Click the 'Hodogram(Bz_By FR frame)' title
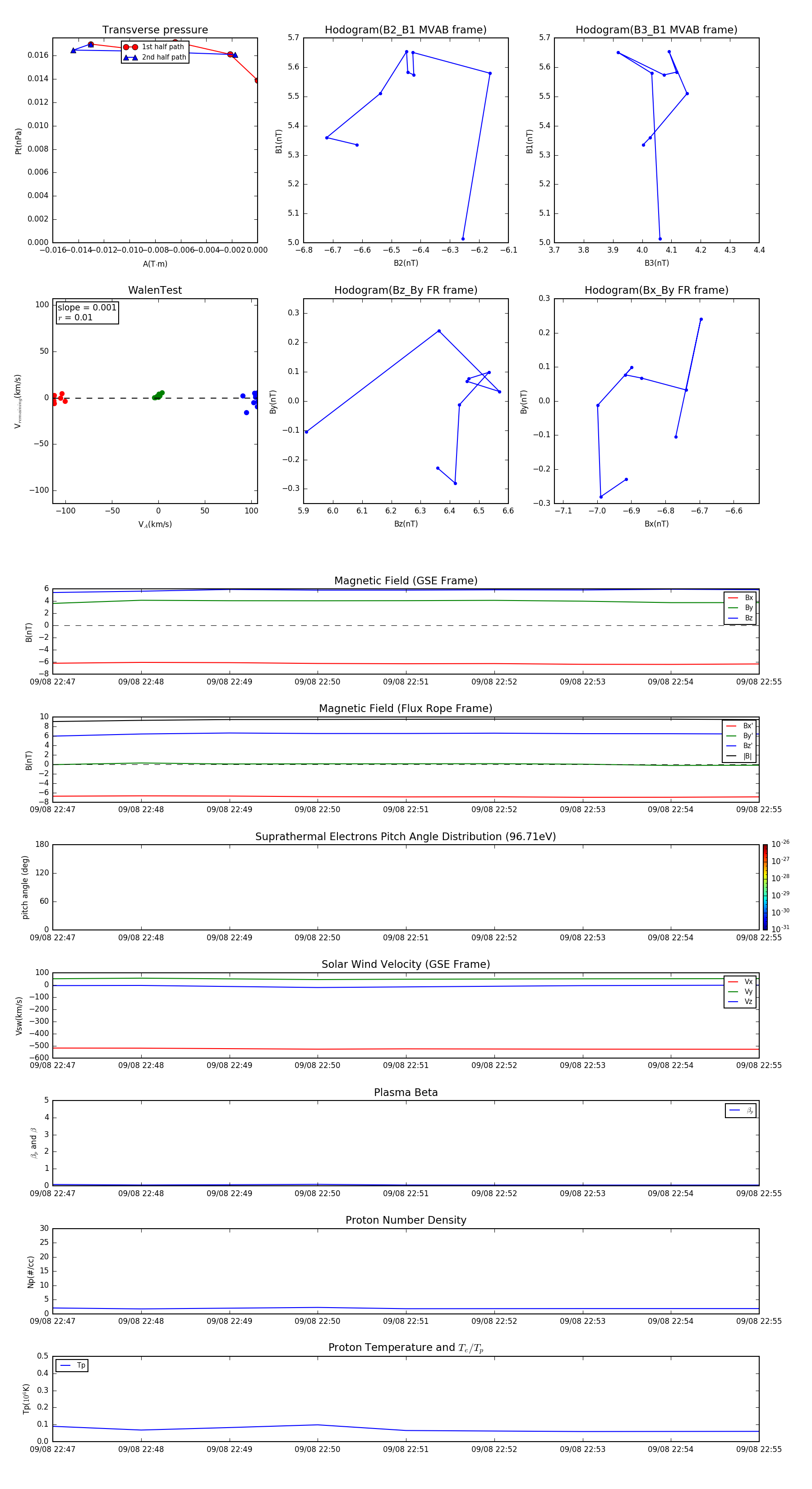Screen dimensions: 812x1489 (x=406, y=290)
